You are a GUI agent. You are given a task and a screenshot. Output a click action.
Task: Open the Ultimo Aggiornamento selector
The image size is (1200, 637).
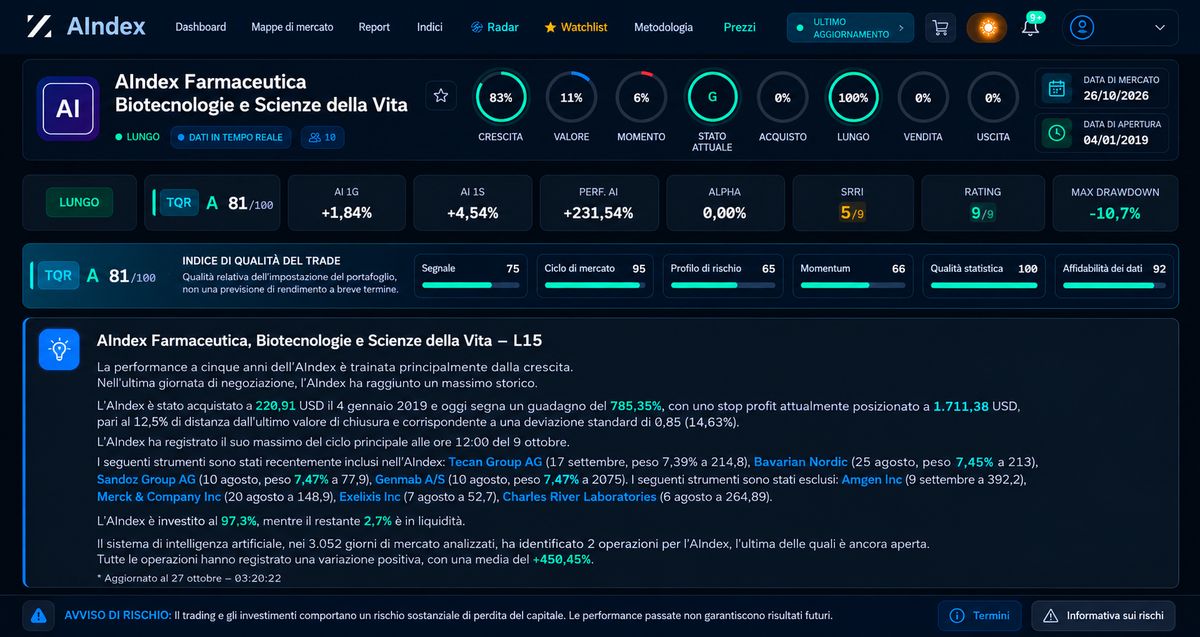(850, 28)
